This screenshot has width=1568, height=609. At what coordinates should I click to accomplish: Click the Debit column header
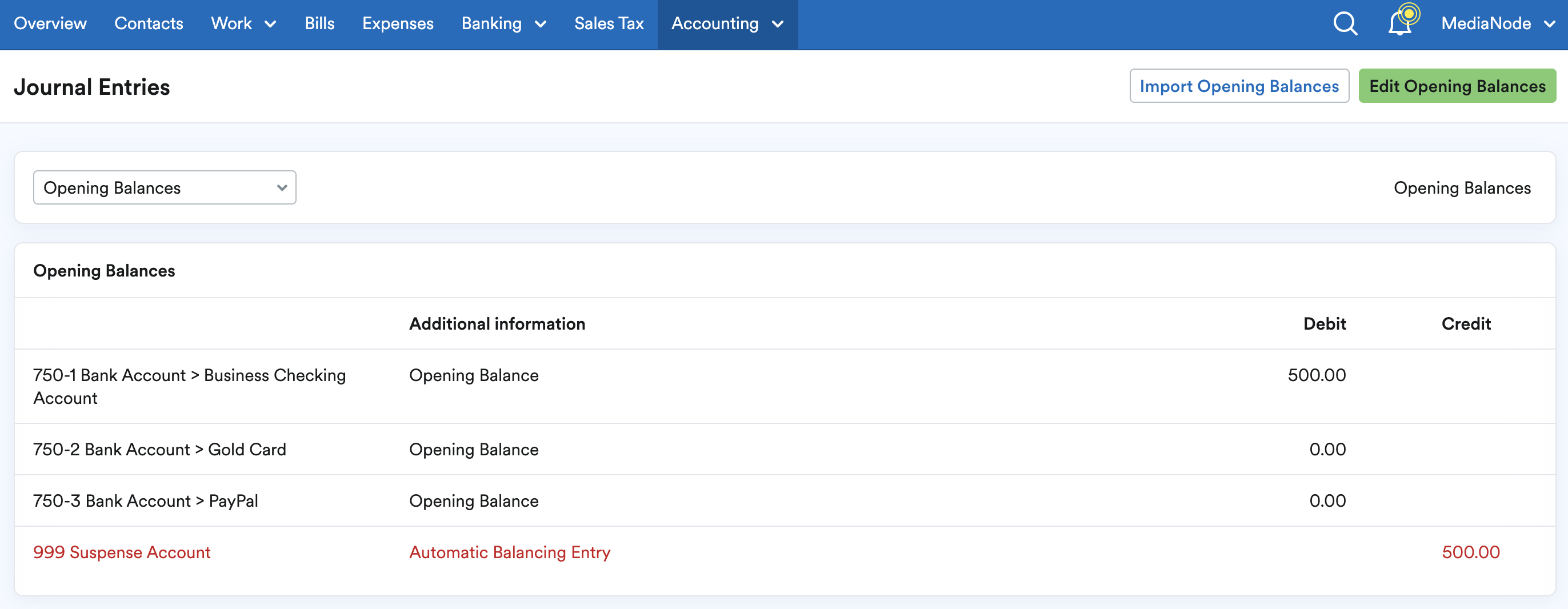coord(1325,324)
